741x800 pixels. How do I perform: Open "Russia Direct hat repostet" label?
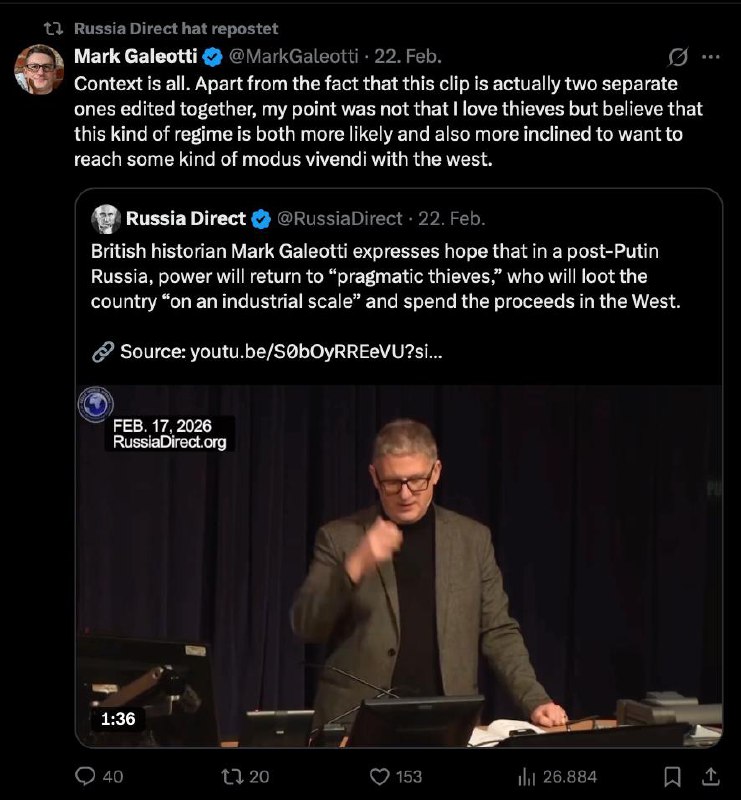coord(176,28)
